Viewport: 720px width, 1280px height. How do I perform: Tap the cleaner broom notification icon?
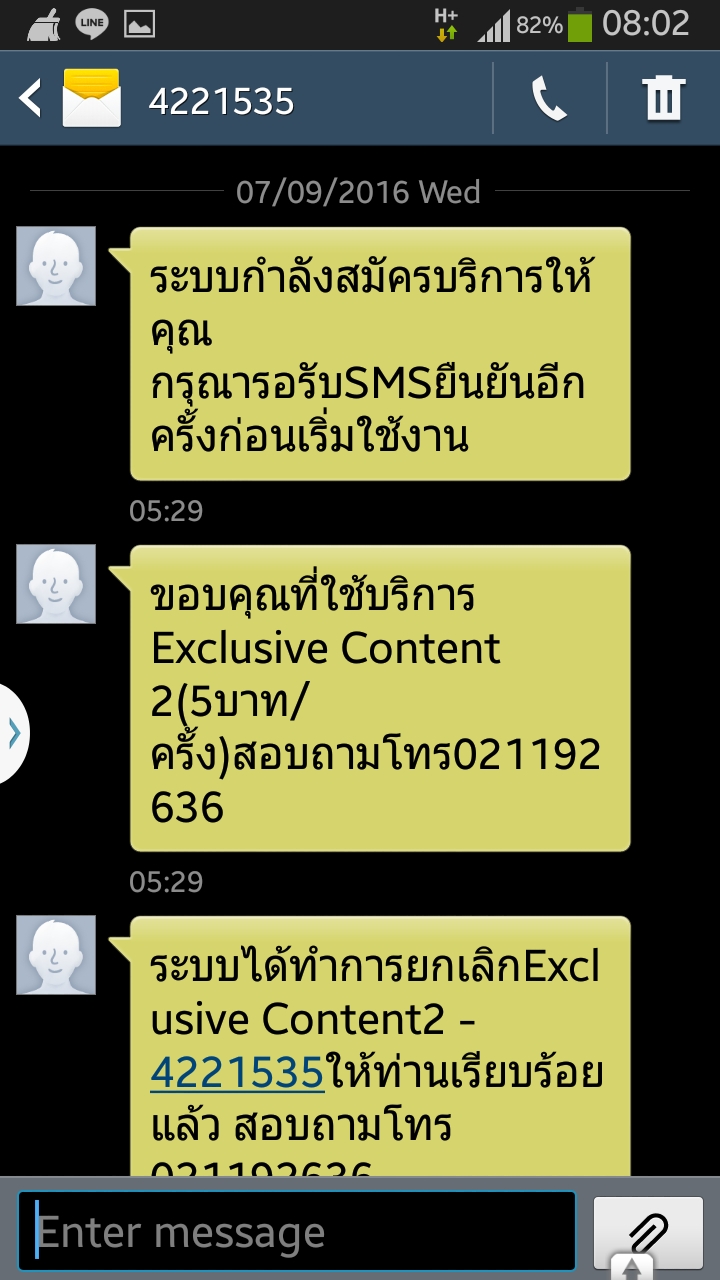click(44, 24)
